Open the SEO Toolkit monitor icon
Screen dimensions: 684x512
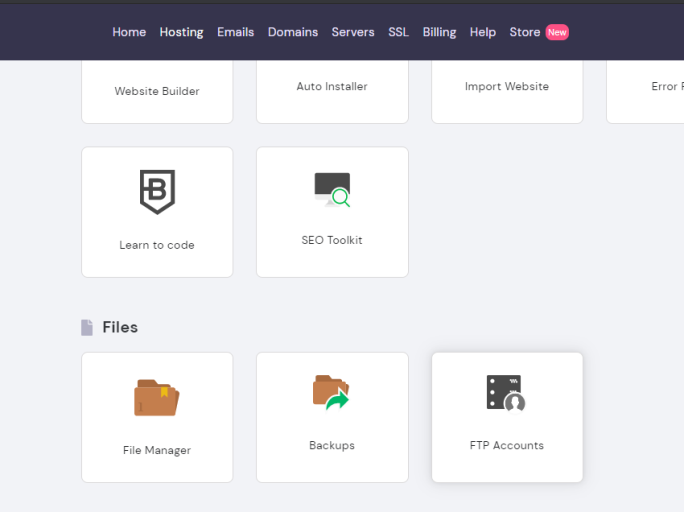[x=332, y=190]
